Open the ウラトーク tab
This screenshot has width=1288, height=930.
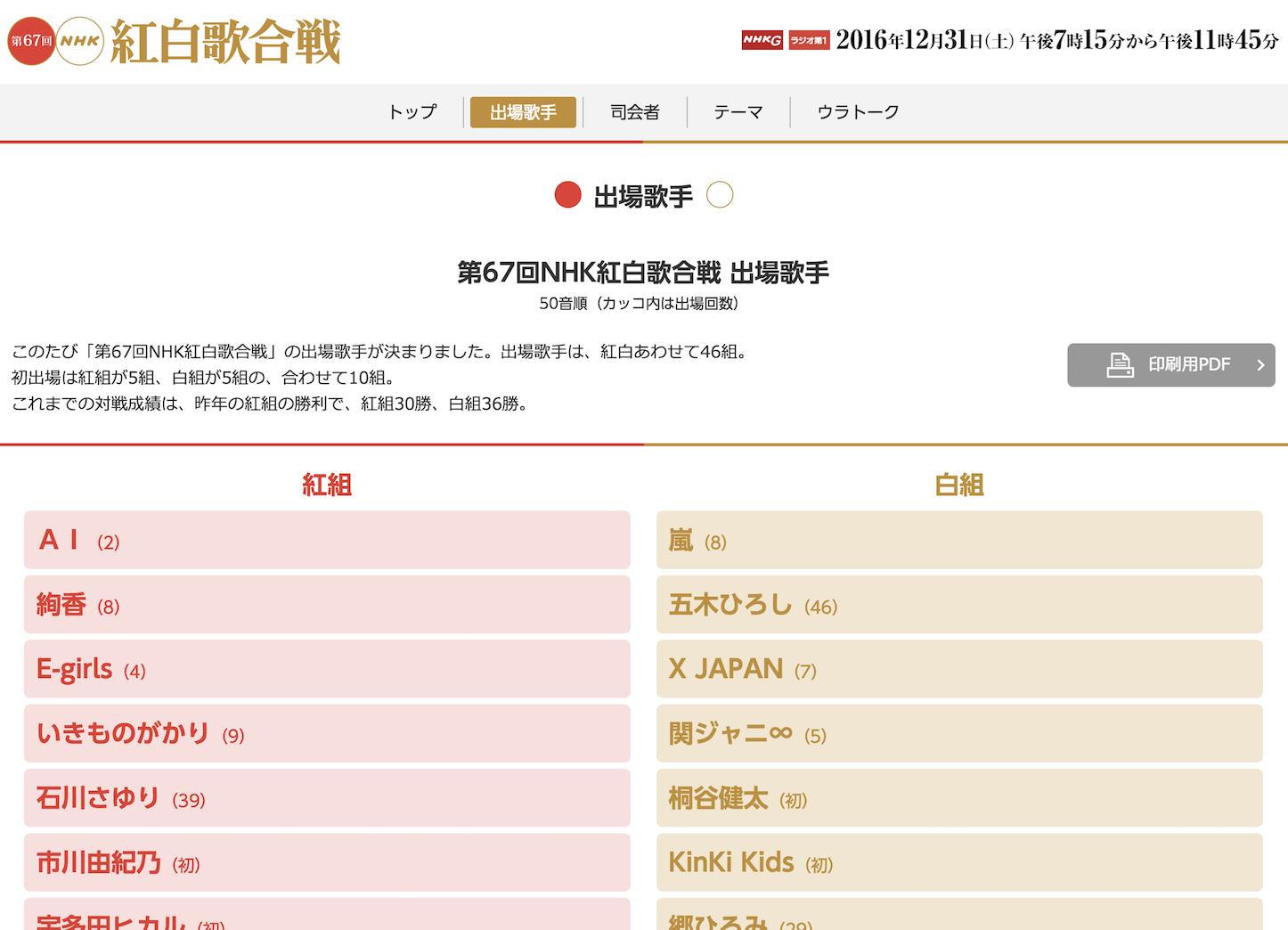point(858,112)
